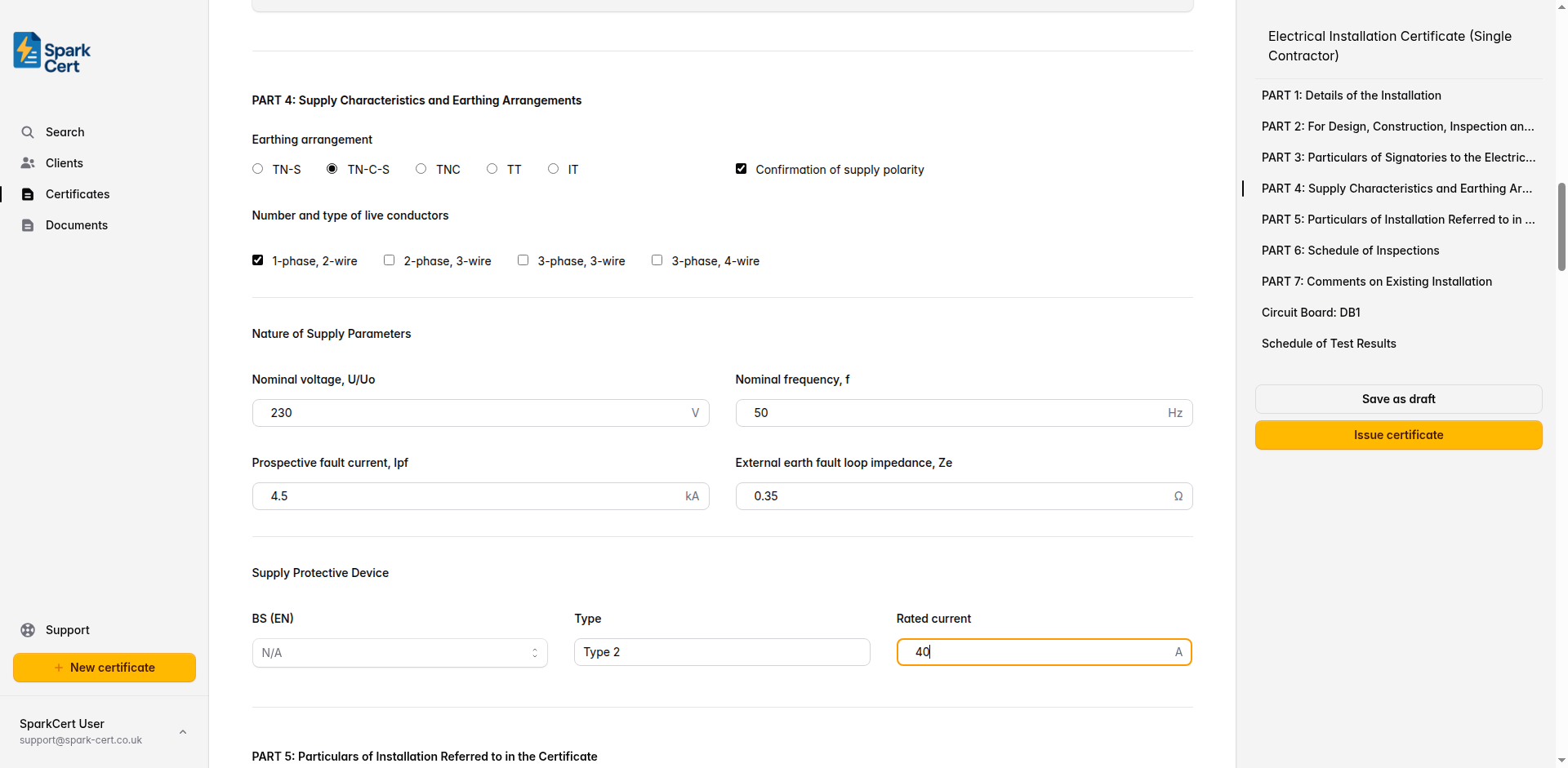Click the Certificates document icon

(28, 194)
